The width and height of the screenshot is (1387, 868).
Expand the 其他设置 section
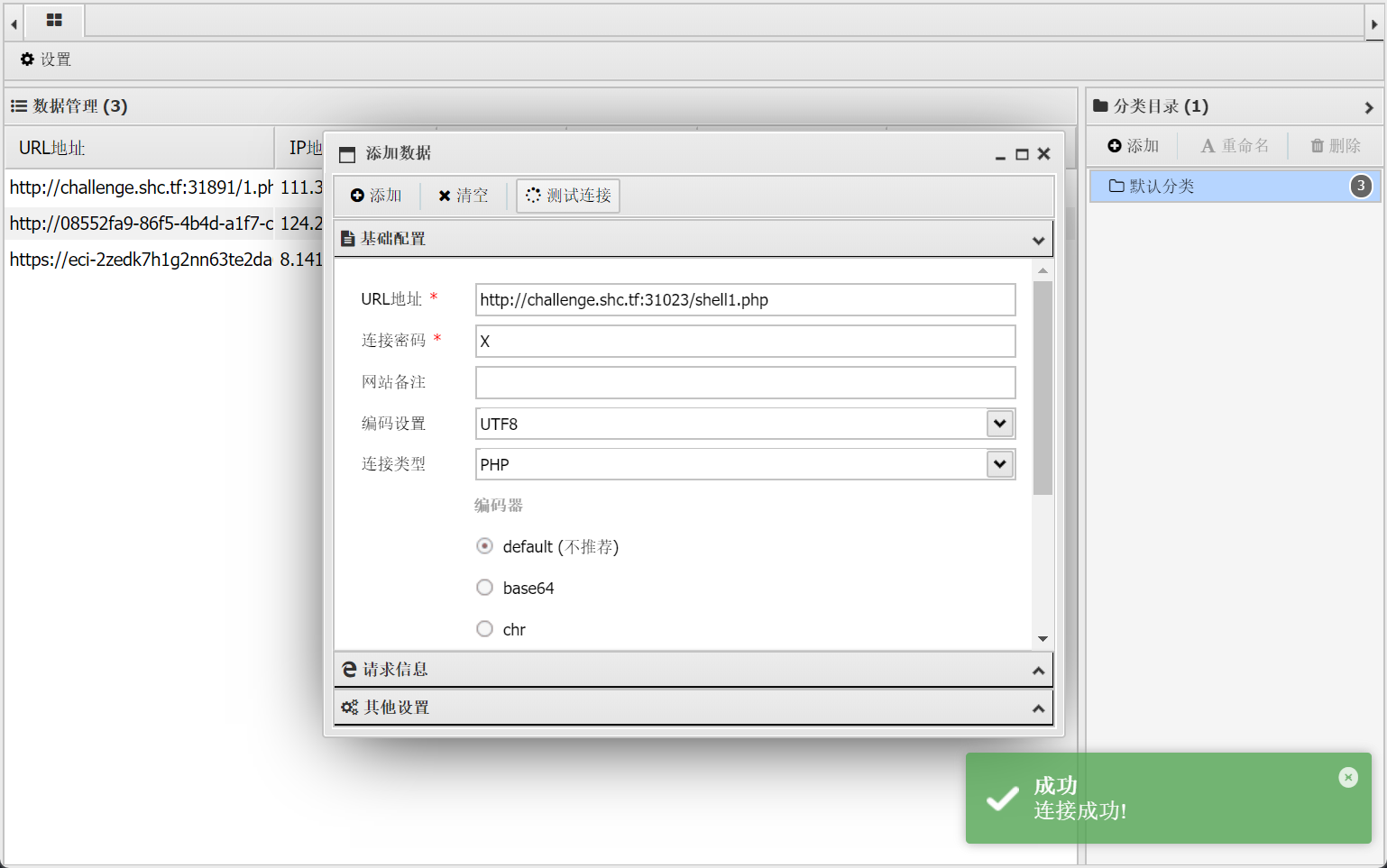point(693,708)
